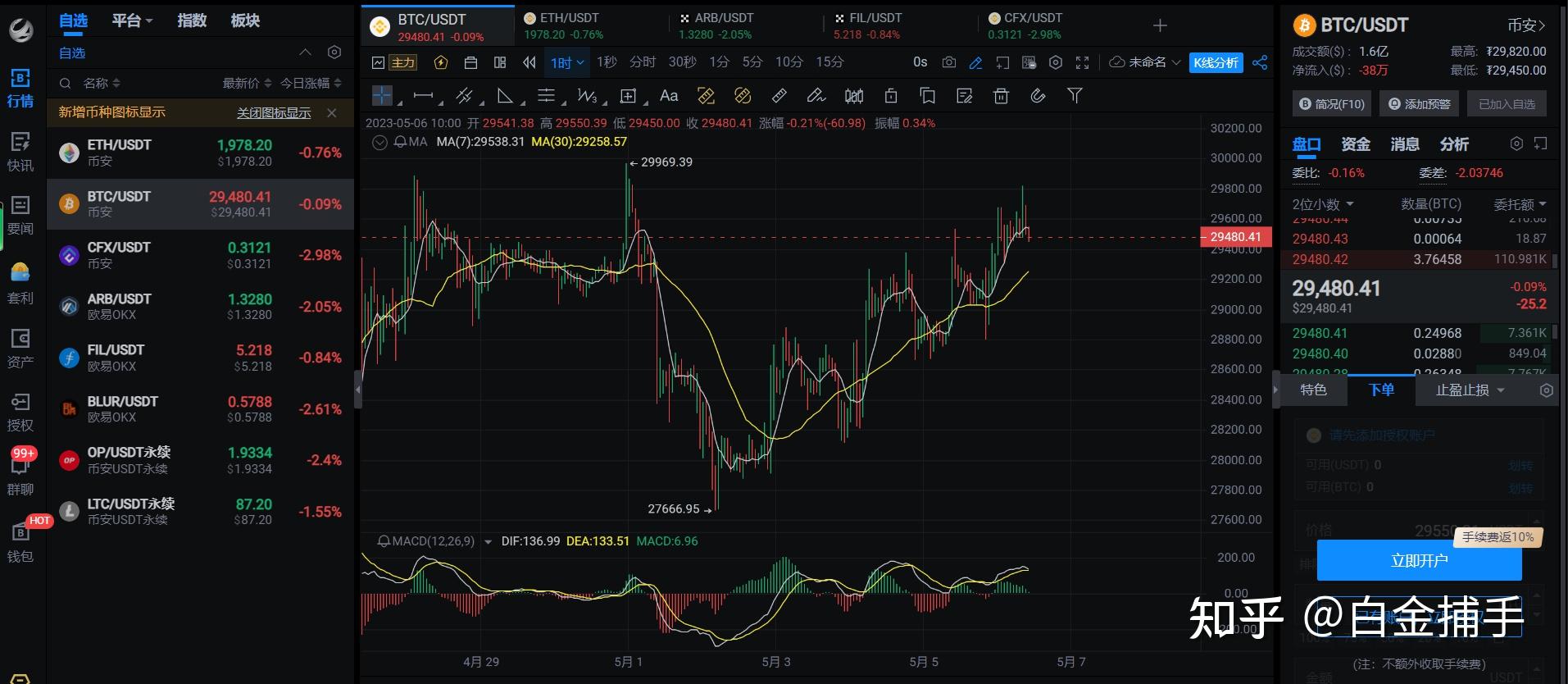
Task: Open the 1时 timeframe dropdown
Action: (x=567, y=62)
